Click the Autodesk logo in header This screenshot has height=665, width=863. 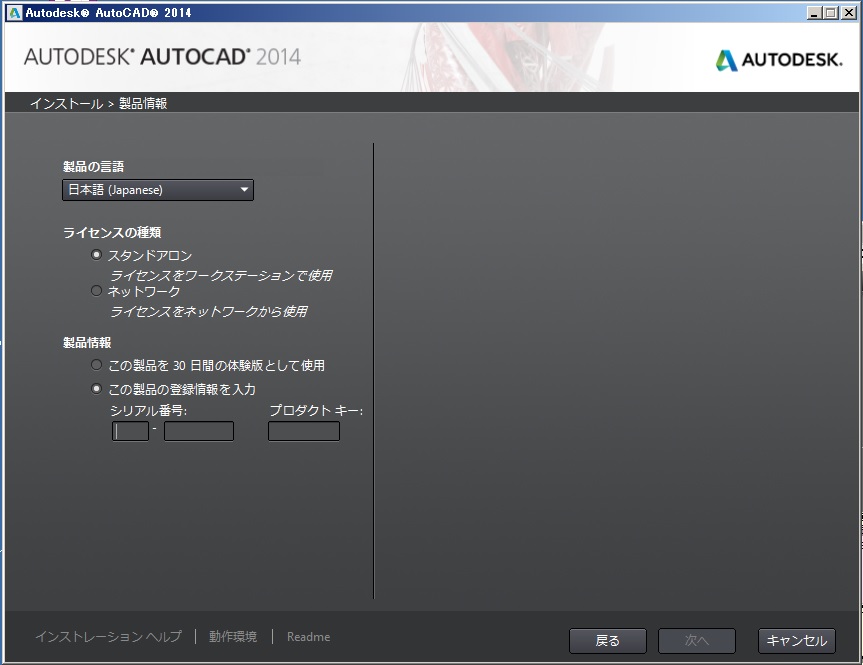tap(779, 59)
